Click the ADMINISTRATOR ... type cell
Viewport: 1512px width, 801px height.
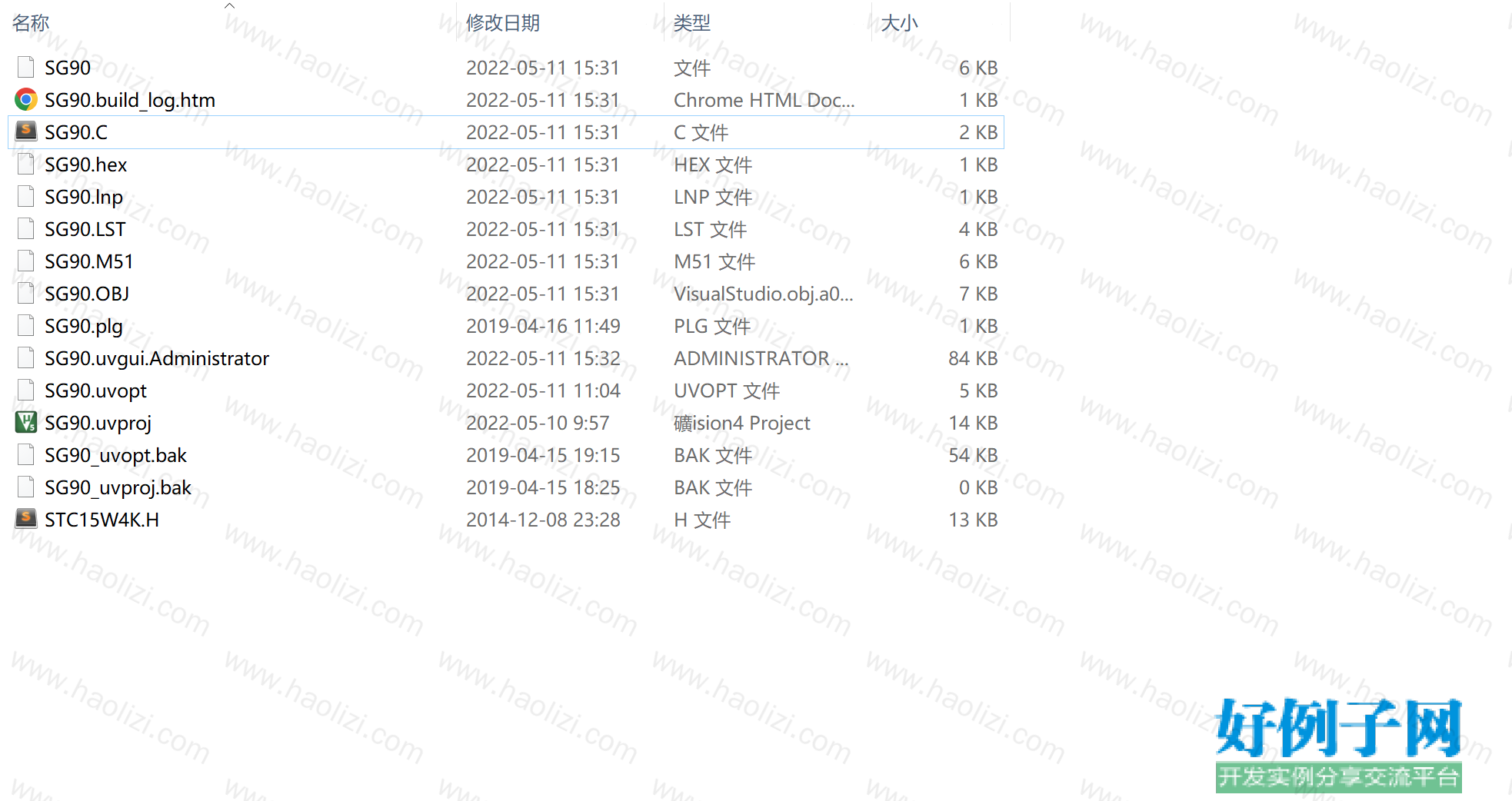tap(761, 358)
